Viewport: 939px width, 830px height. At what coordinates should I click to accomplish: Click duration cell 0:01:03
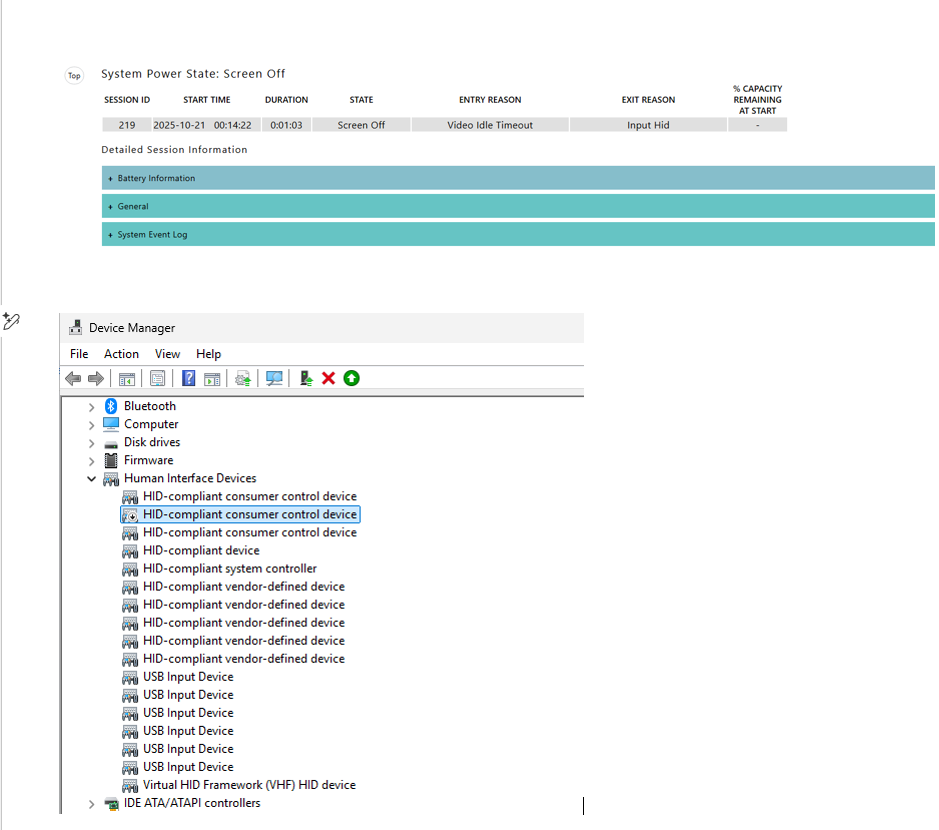click(x=286, y=125)
